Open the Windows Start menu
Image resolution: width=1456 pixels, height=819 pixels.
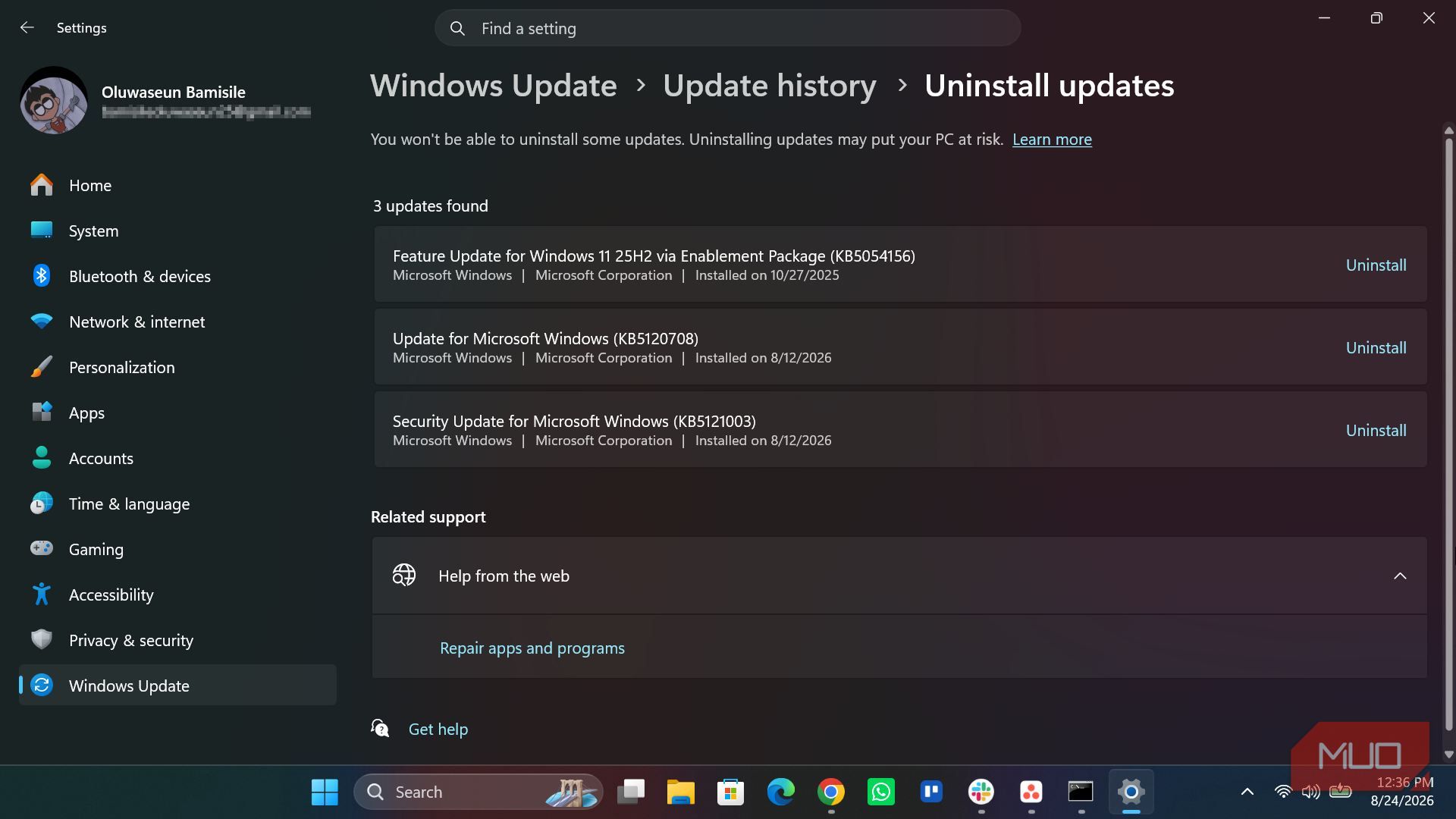325,792
